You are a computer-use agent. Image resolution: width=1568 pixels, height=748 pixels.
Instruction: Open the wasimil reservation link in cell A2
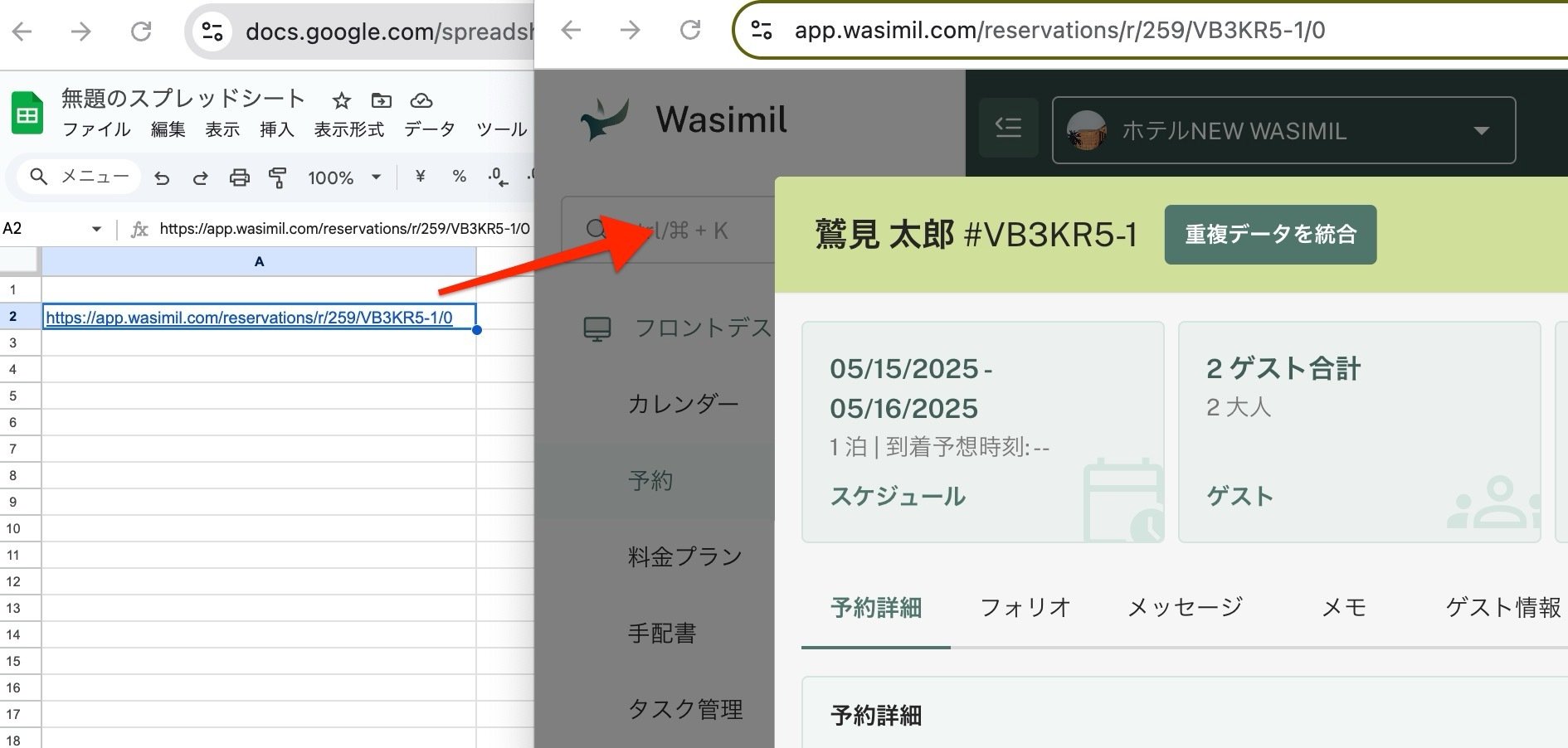249,318
